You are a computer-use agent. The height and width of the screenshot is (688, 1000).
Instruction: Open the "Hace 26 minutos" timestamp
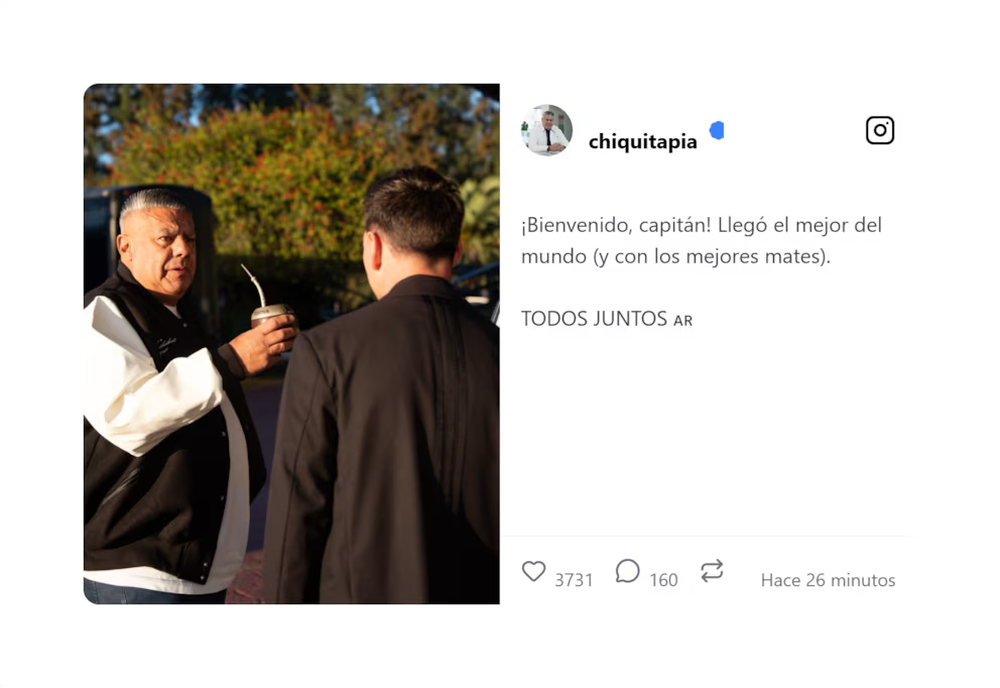point(828,580)
